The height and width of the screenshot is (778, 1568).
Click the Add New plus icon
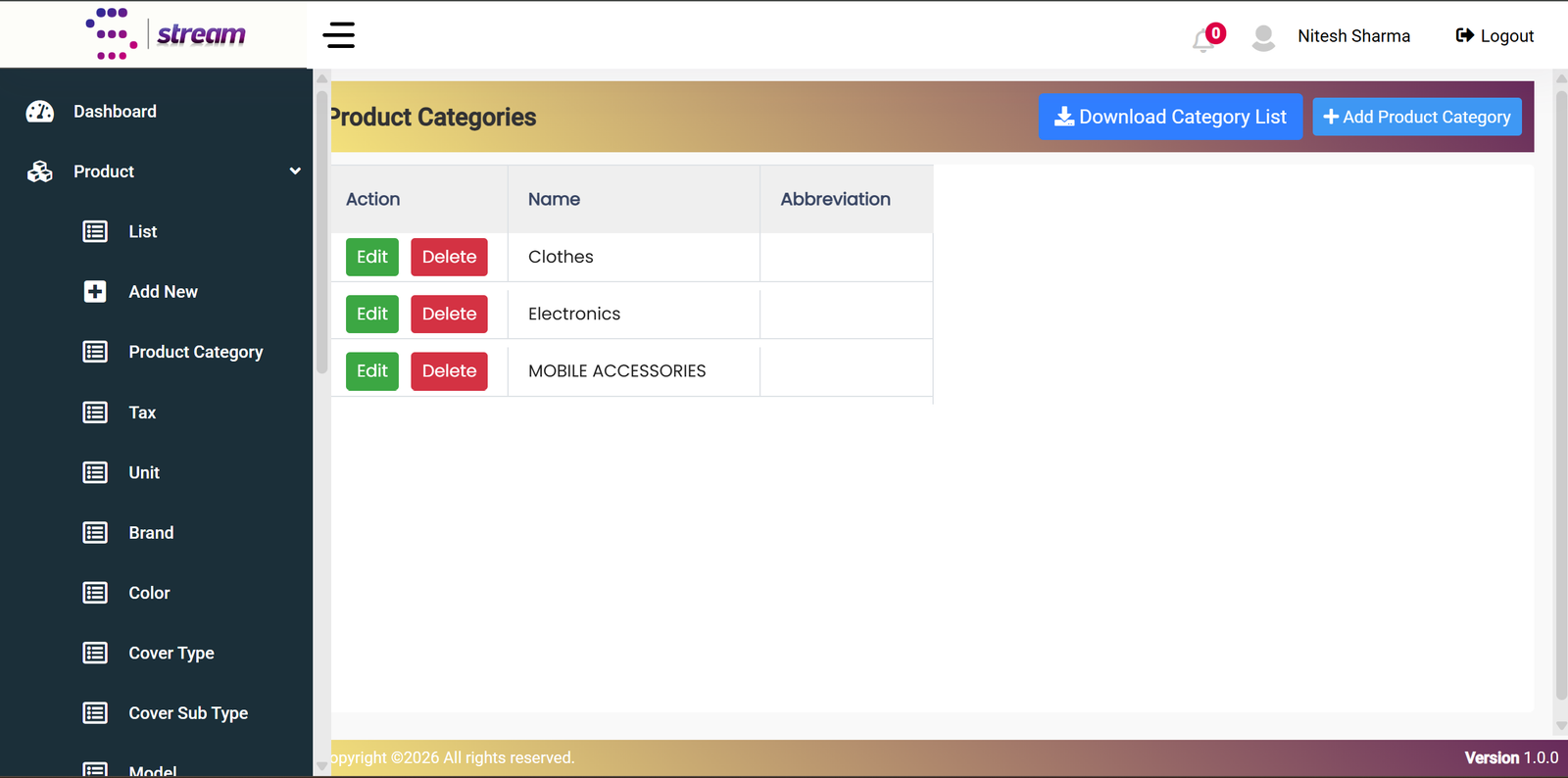tap(95, 292)
